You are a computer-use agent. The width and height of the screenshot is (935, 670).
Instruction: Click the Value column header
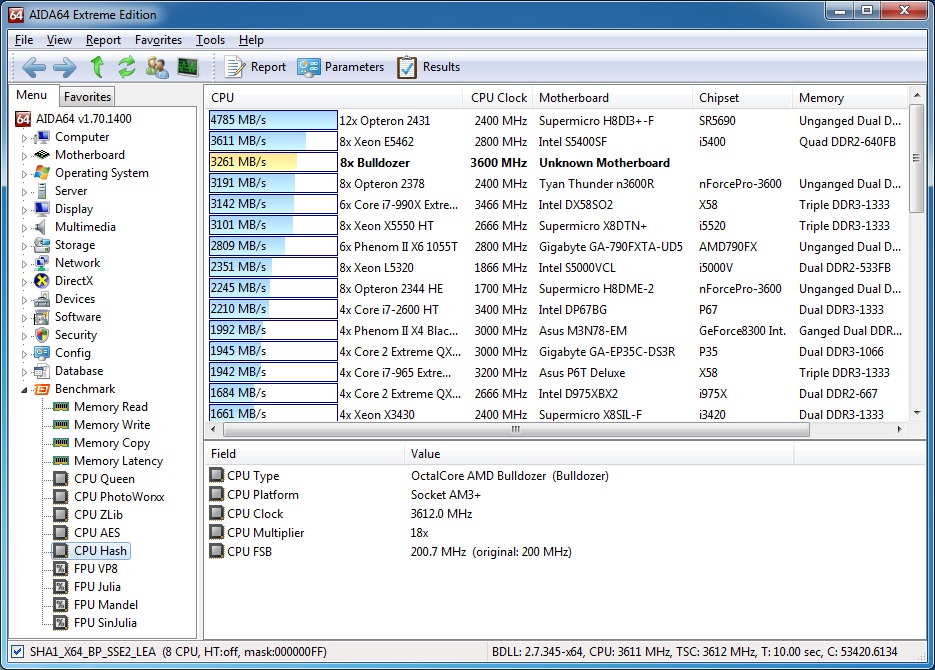599,454
